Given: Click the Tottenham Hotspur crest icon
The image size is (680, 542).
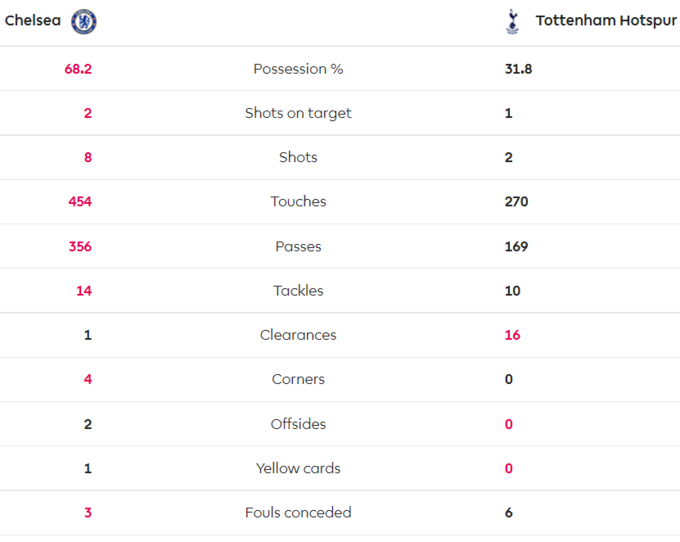Looking at the screenshot, I should (x=513, y=21).
